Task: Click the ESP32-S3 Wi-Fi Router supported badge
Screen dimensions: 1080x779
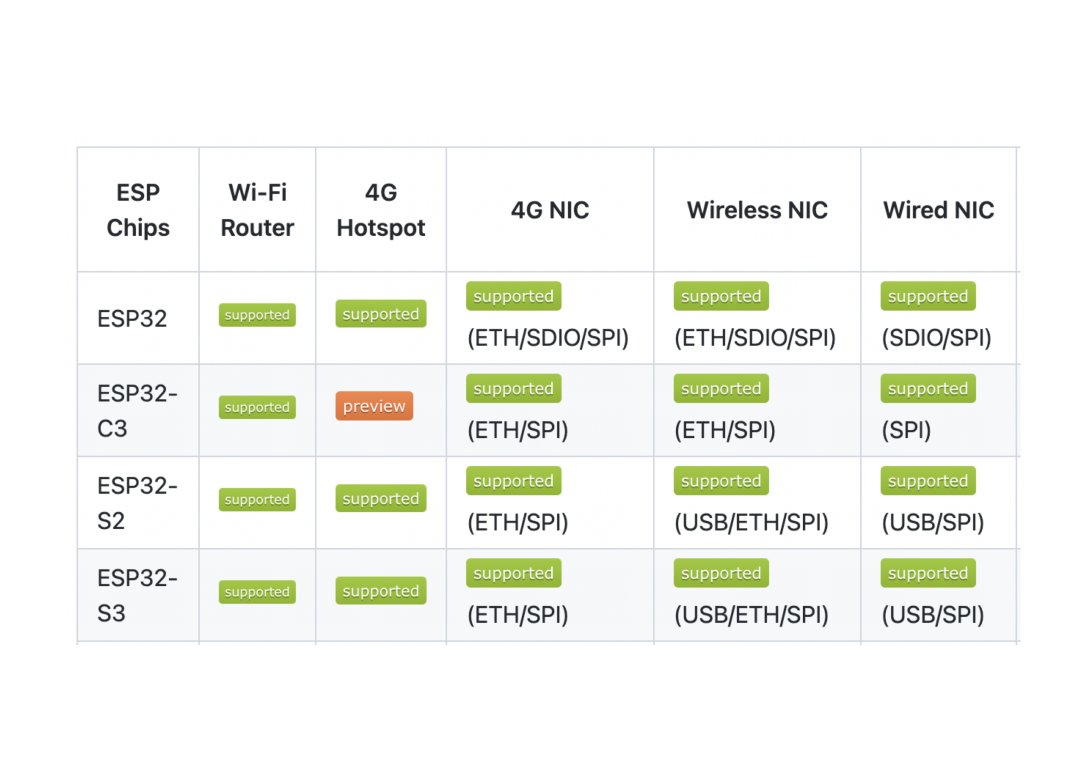Action: [x=257, y=592]
